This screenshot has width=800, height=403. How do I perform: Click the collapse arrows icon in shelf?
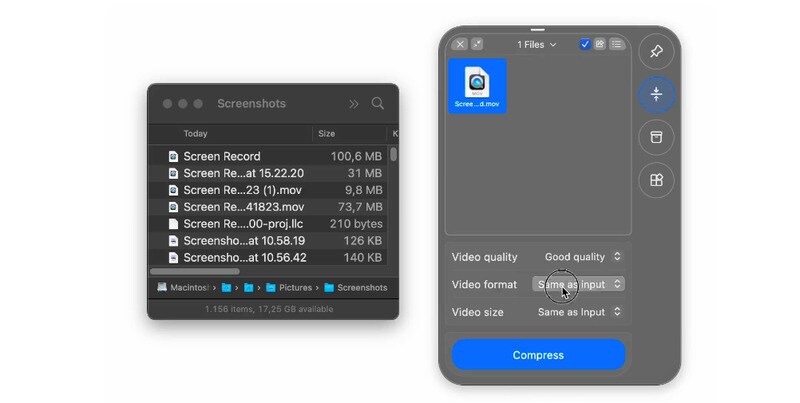tap(476, 44)
